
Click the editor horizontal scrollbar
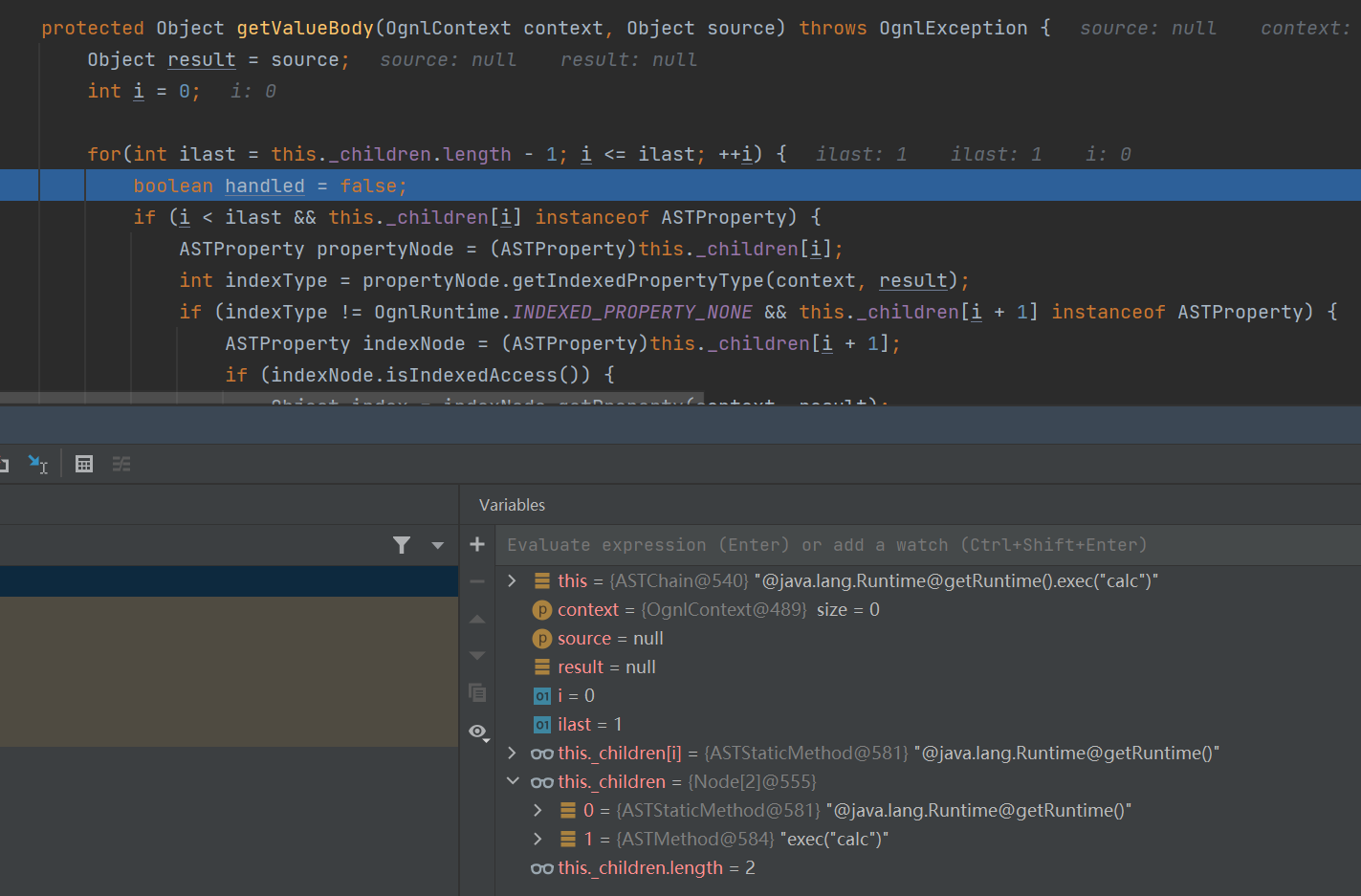[x=352, y=397]
